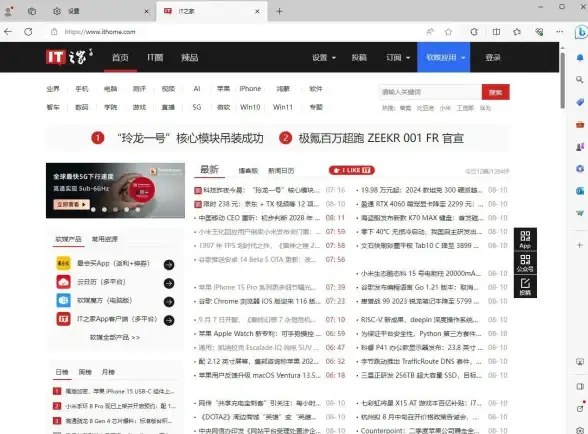Click the plus icon to customize sidebar
The width and height of the screenshot is (588, 434).
click(x=580, y=245)
